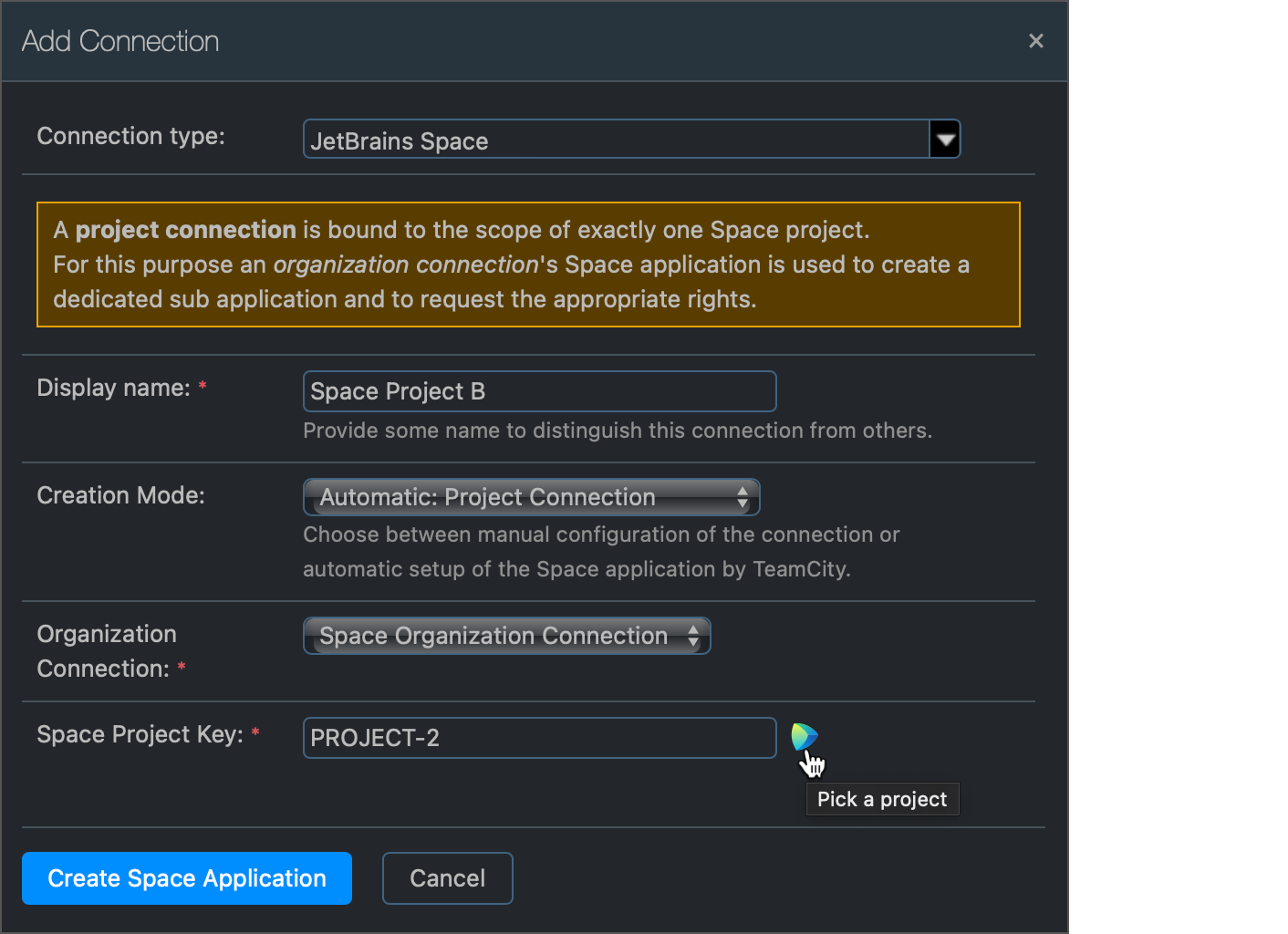Open the Creation Mode dropdown
This screenshot has height=934, width=1288.
pos(531,497)
